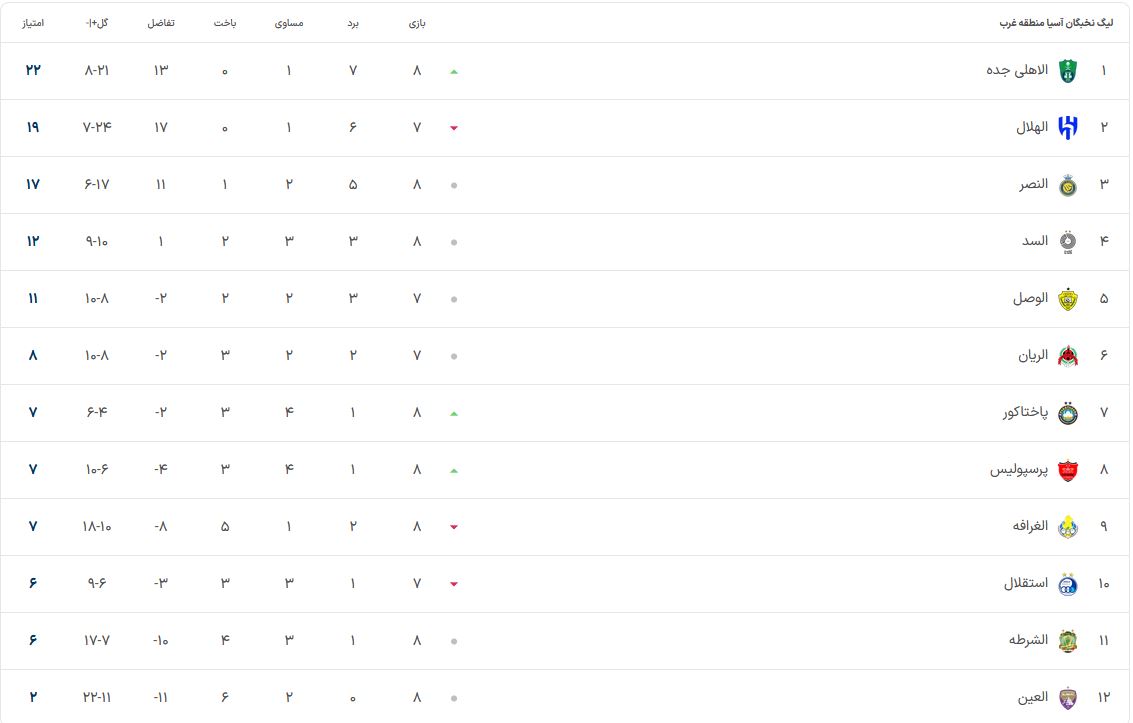Click the امتیاز points column header
Screen dimensions: 1133x723
point(33,23)
